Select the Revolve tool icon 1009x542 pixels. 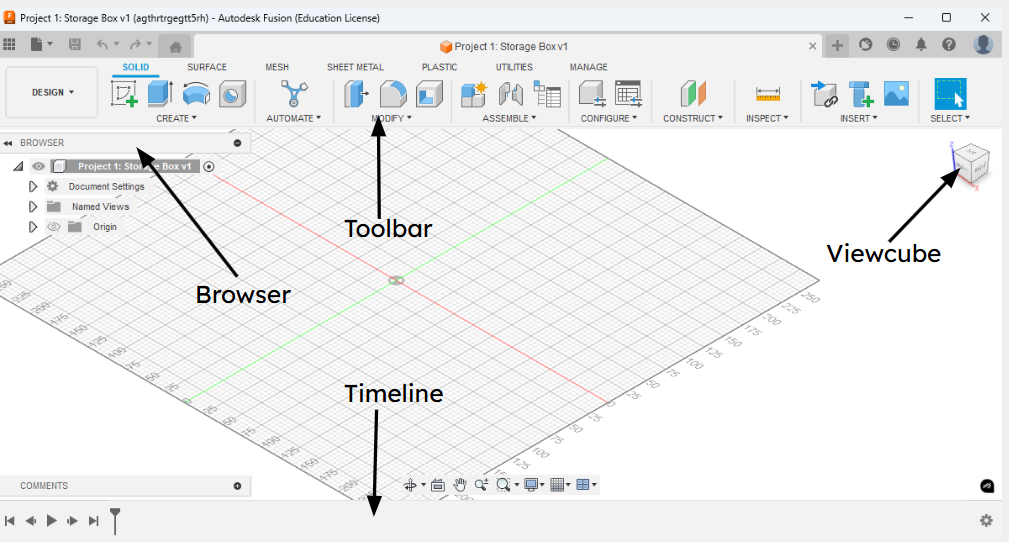tap(196, 94)
